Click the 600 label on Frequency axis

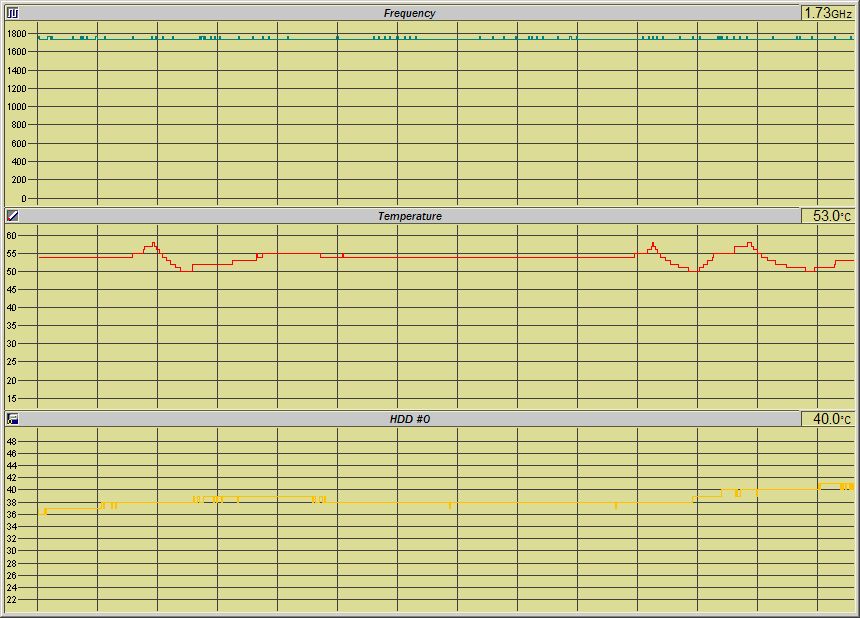click(19, 143)
